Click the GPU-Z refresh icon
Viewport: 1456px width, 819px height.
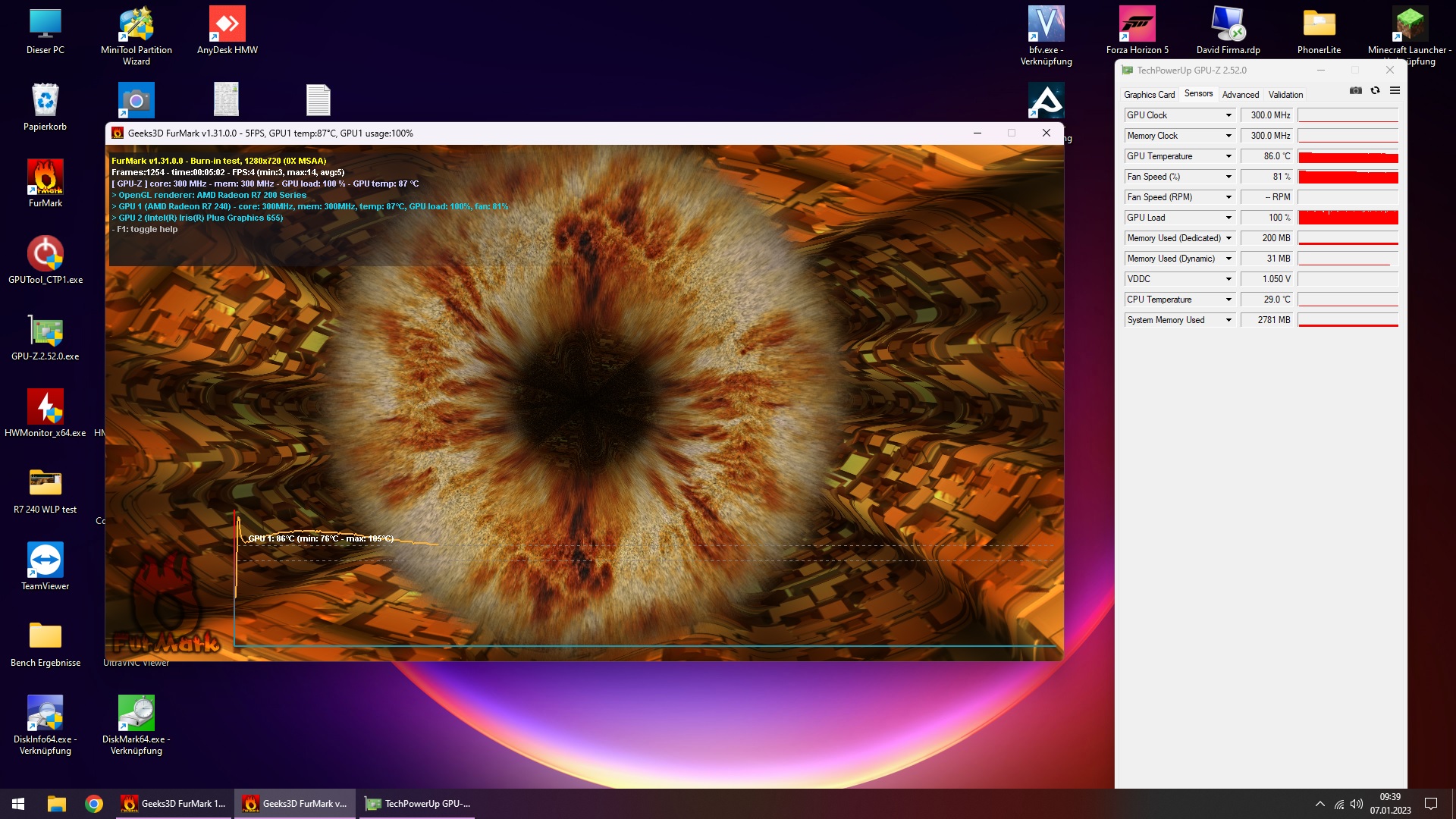1375,91
